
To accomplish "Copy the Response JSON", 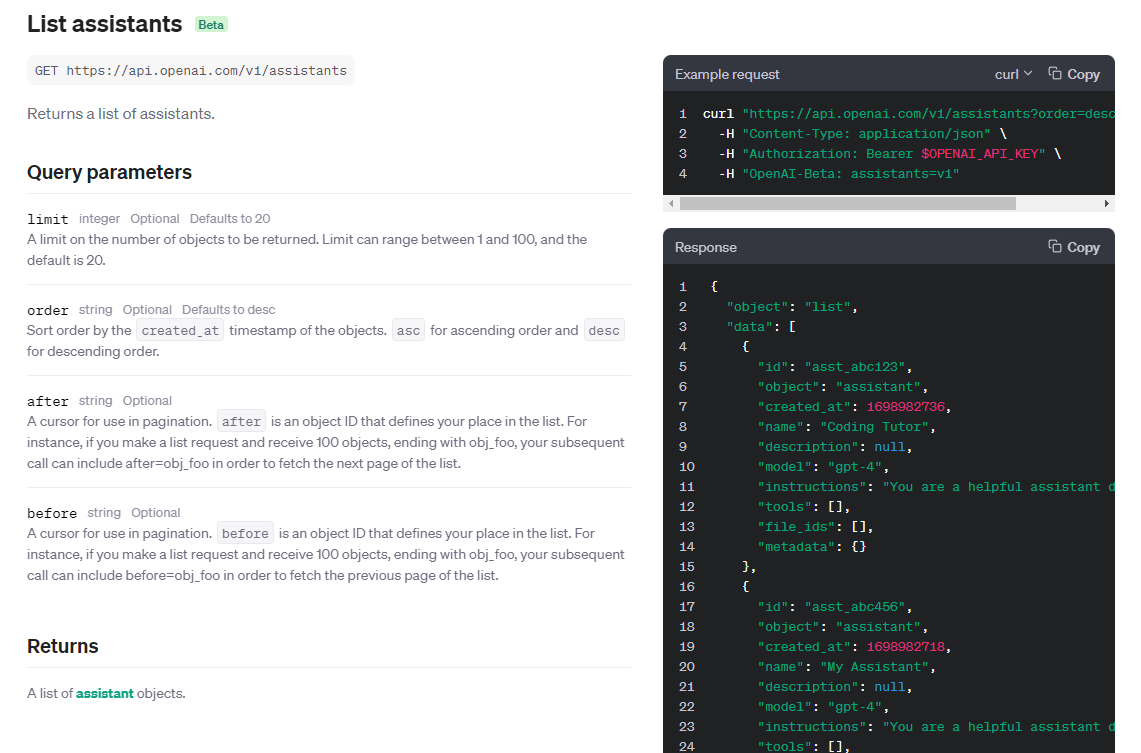I will pyautogui.click(x=1073, y=247).
